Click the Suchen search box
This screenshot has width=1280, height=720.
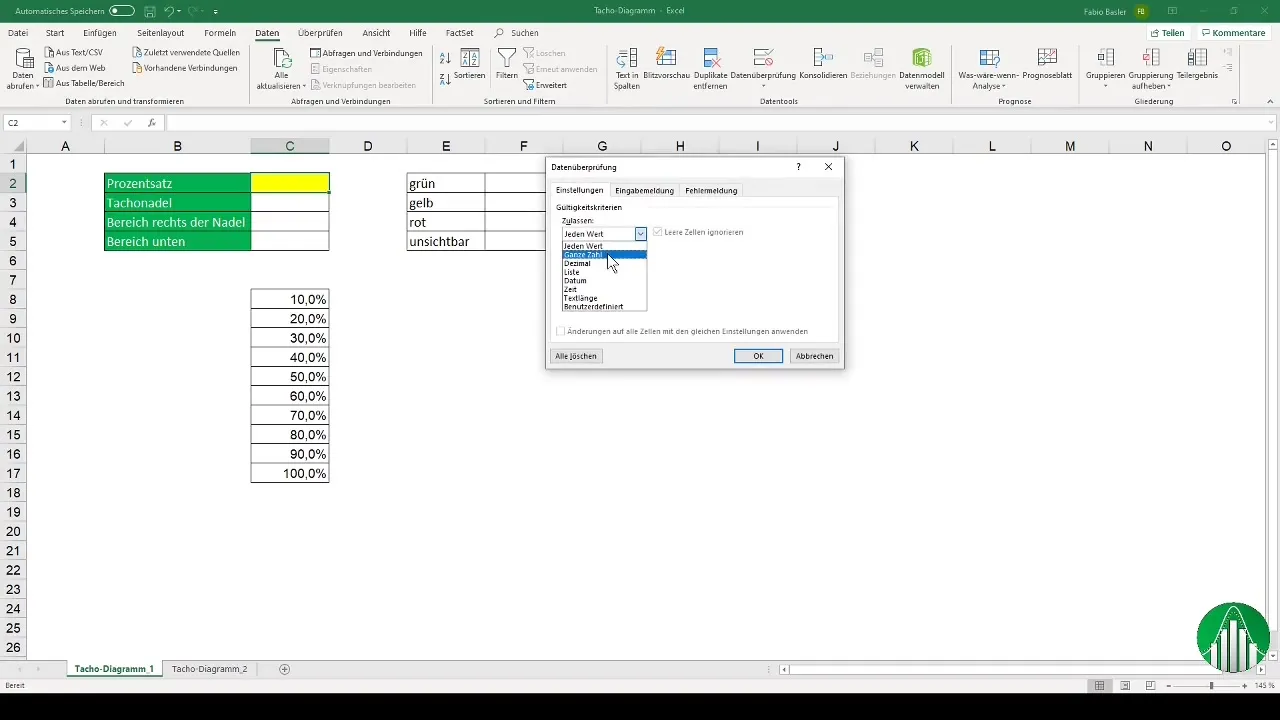(x=516, y=33)
